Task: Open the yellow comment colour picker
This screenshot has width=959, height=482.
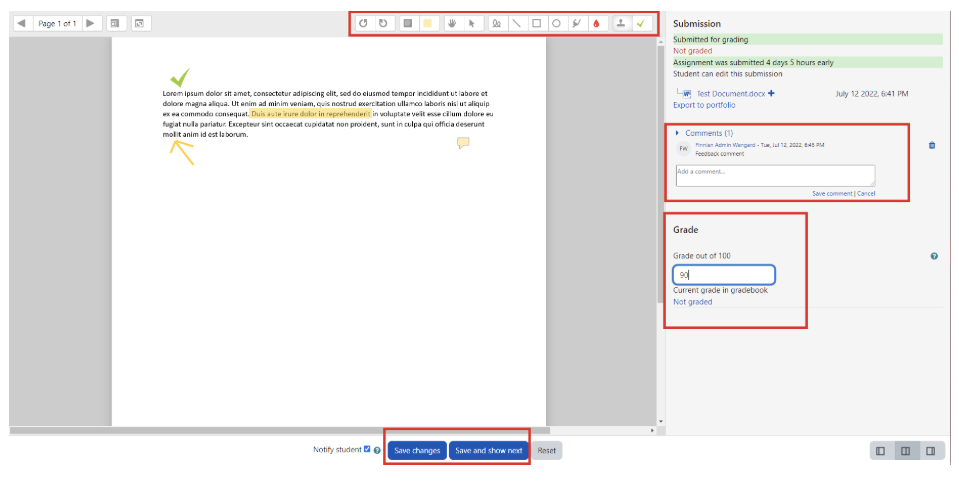Action: [427, 22]
